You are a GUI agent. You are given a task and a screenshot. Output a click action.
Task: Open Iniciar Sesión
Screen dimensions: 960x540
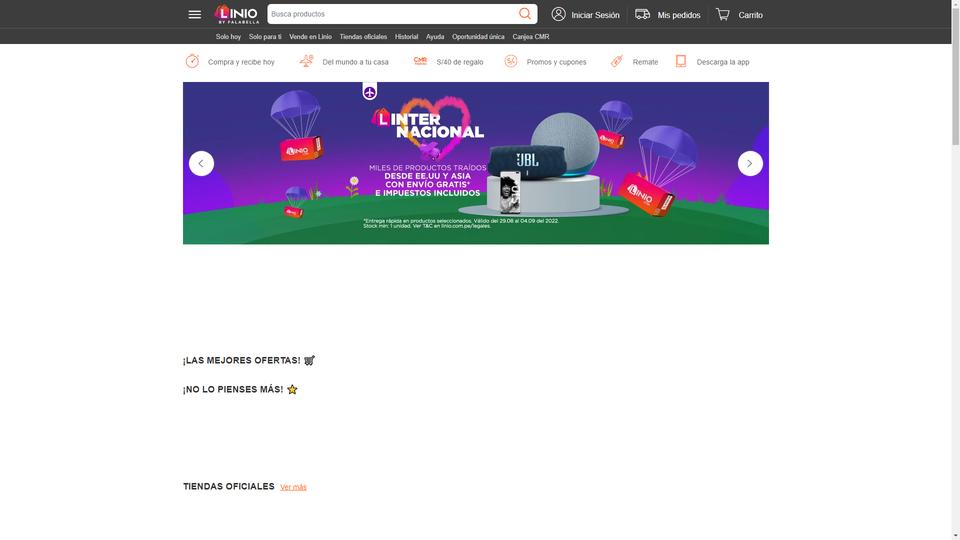point(595,15)
